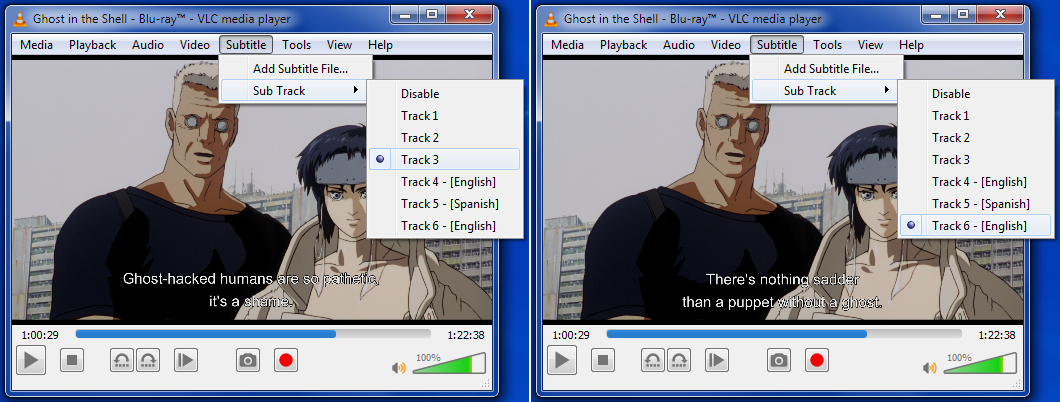Select Track 4 - [English] in right window
This screenshot has width=1060, height=402.
[x=975, y=182]
